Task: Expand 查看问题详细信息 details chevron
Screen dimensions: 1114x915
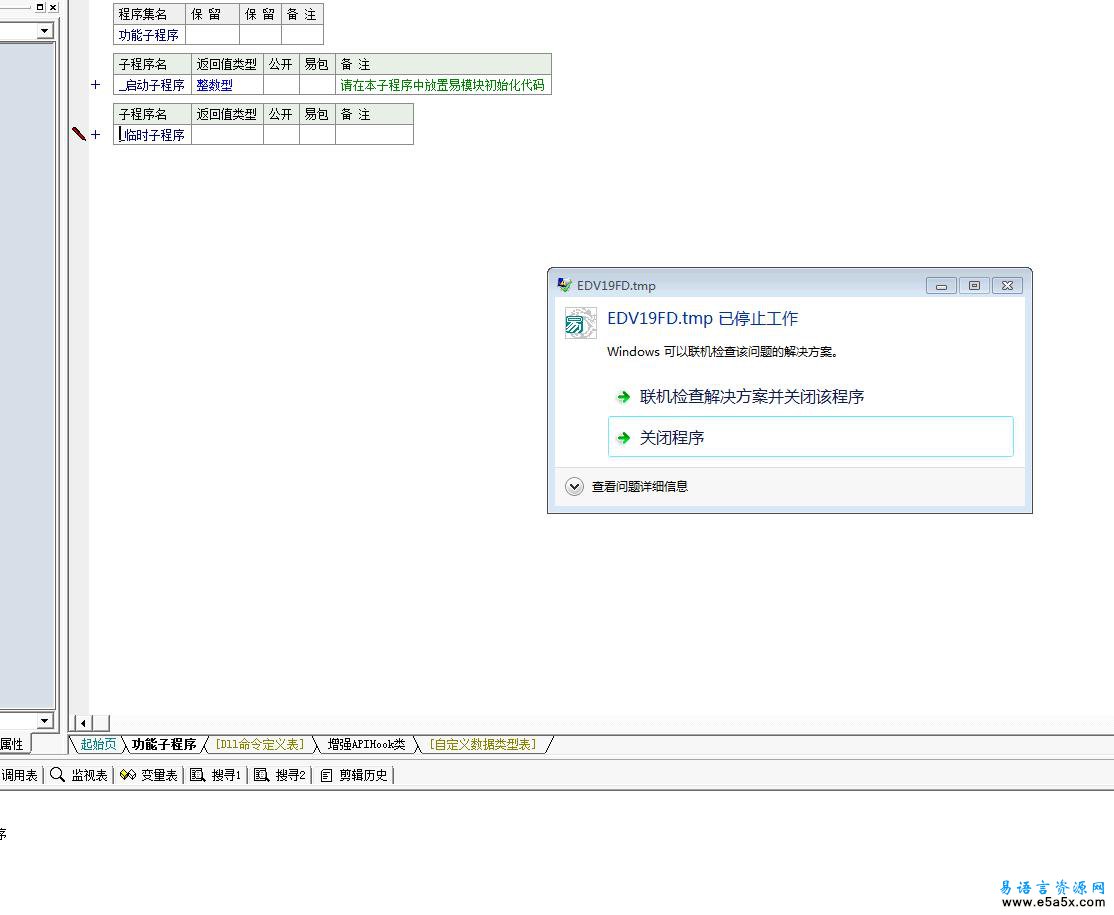Action: [x=574, y=487]
